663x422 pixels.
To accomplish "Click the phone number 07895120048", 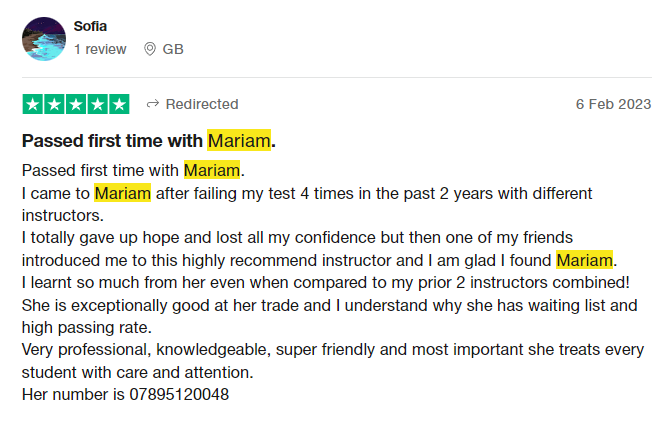I will pos(179,395).
